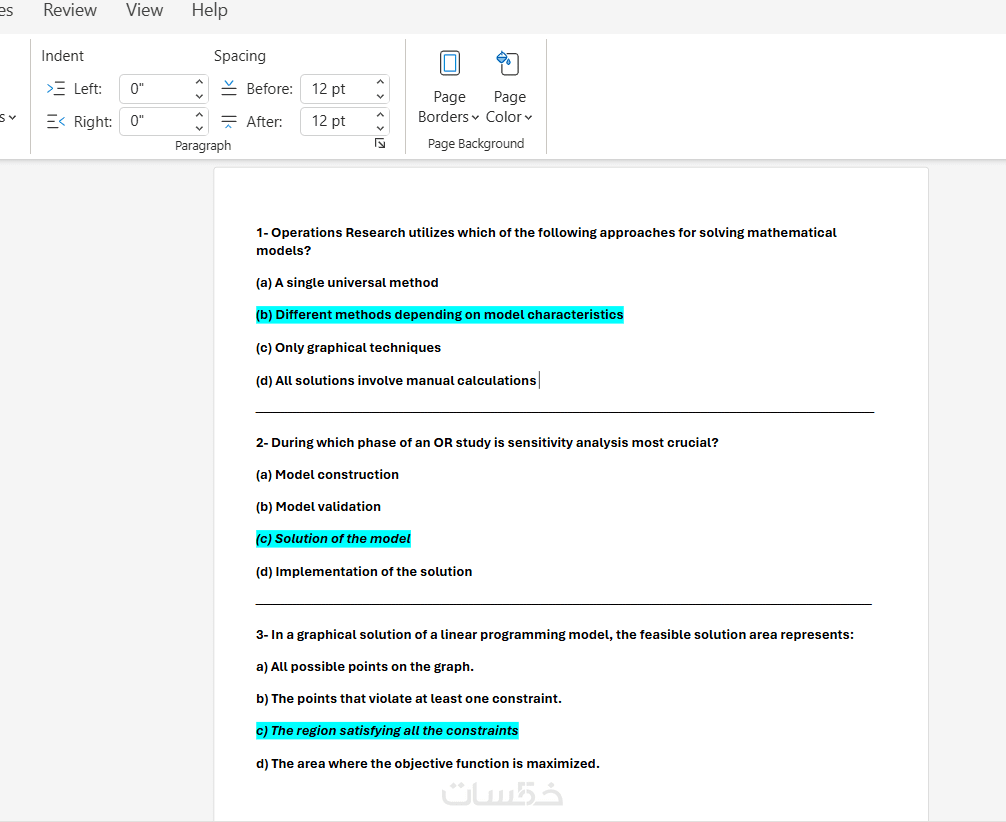1006x822 pixels.
Task: Click '(a) Model construction' option
Action: (327, 475)
